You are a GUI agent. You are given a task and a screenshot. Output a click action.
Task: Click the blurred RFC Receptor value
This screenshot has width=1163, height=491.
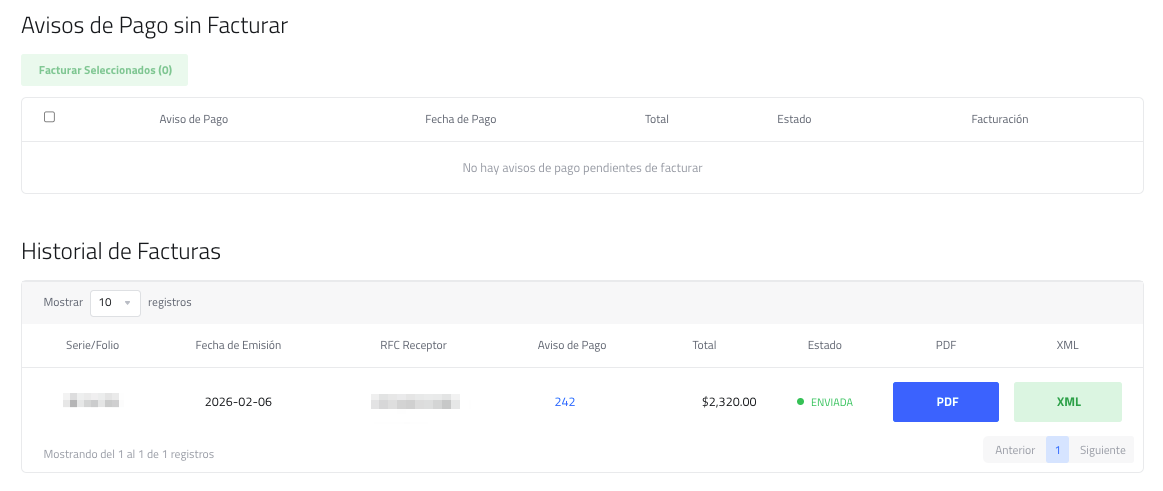(415, 402)
